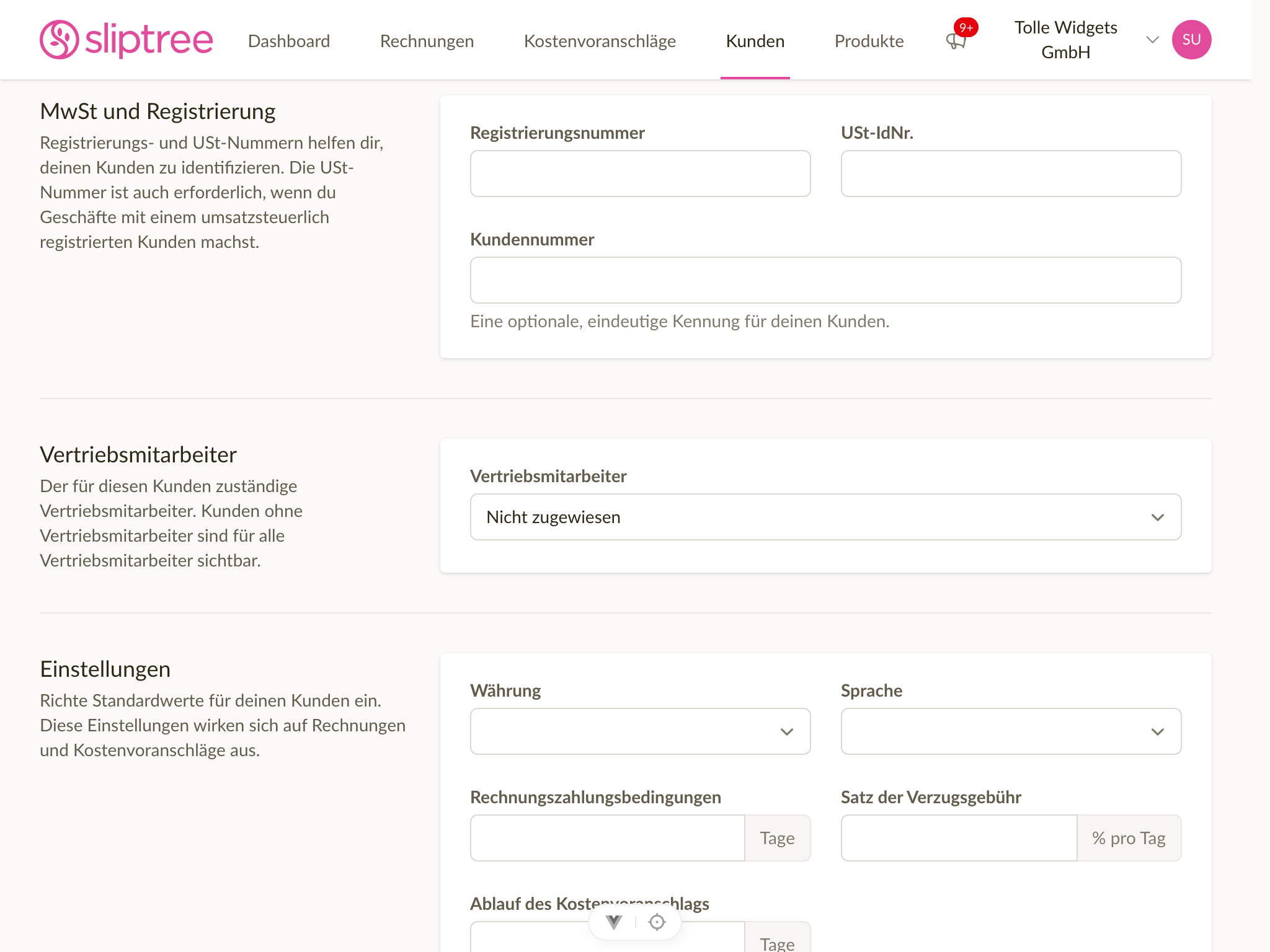Screen dimensions: 1270x952
Task: Click the Rechnungszahlungsbedingungen days field
Action: [x=607, y=838]
